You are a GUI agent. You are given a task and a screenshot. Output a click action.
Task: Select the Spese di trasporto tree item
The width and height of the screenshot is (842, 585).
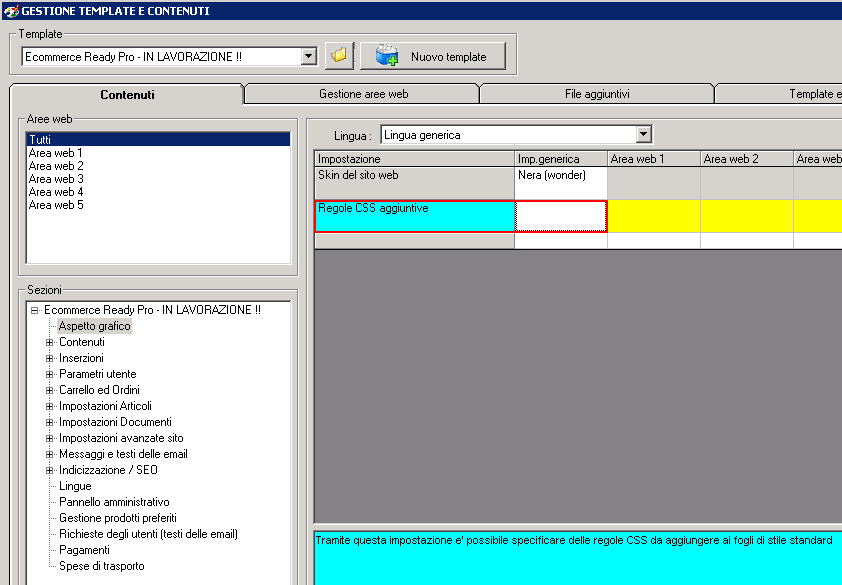pos(101,566)
